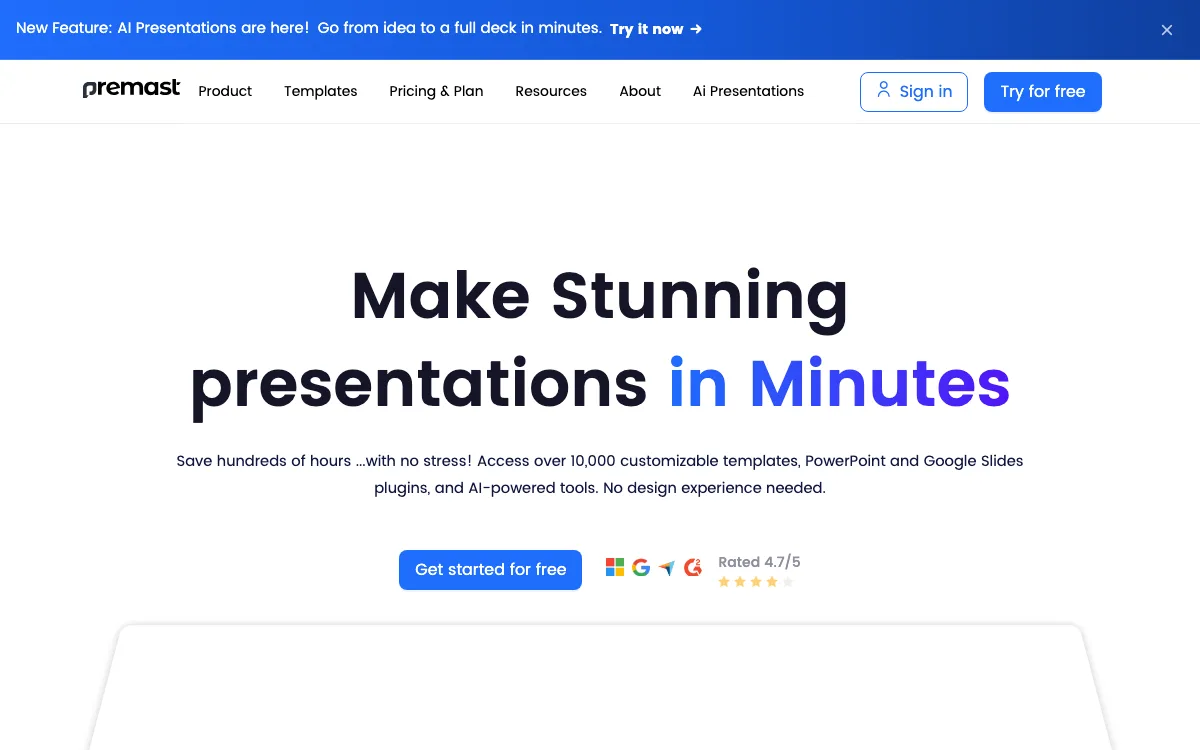Open the Resources menu
This screenshot has height=750, width=1200.
(551, 91)
